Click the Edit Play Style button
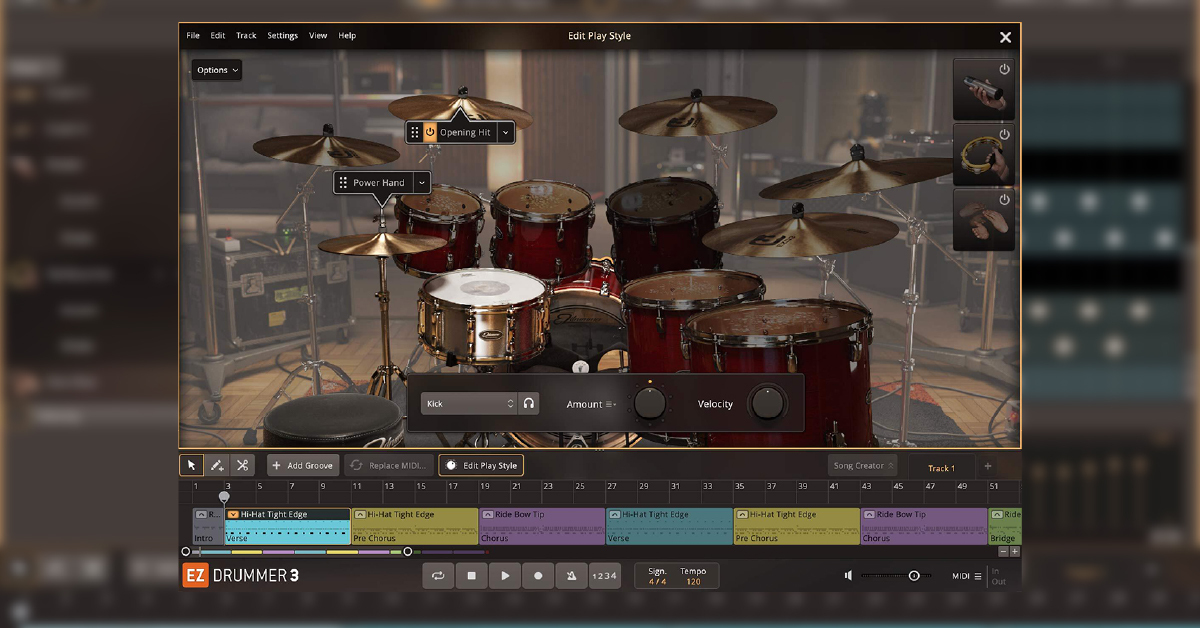The image size is (1200, 628). click(481, 465)
